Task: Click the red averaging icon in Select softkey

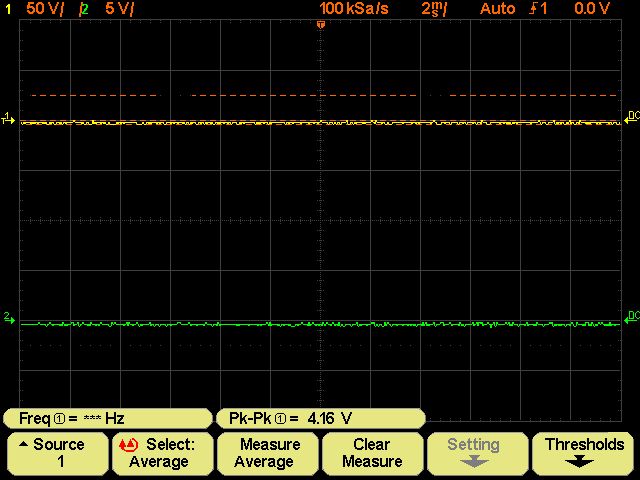Action: click(x=128, y=445)
